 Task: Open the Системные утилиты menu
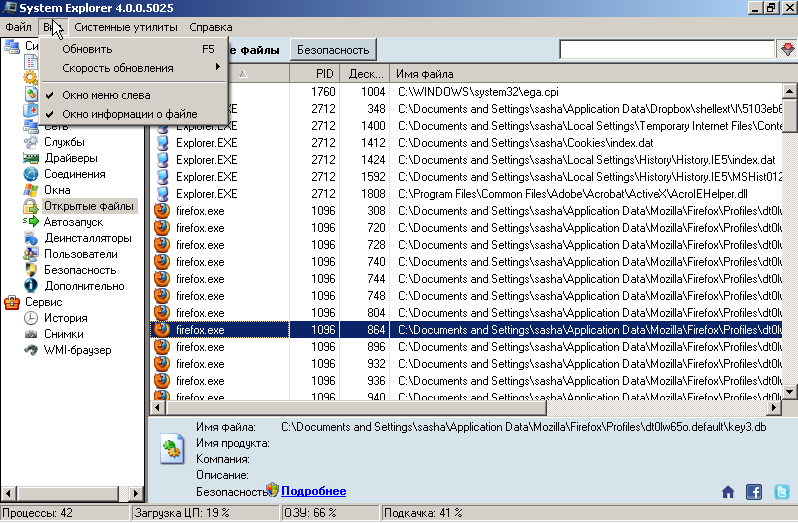click(126, 27)
